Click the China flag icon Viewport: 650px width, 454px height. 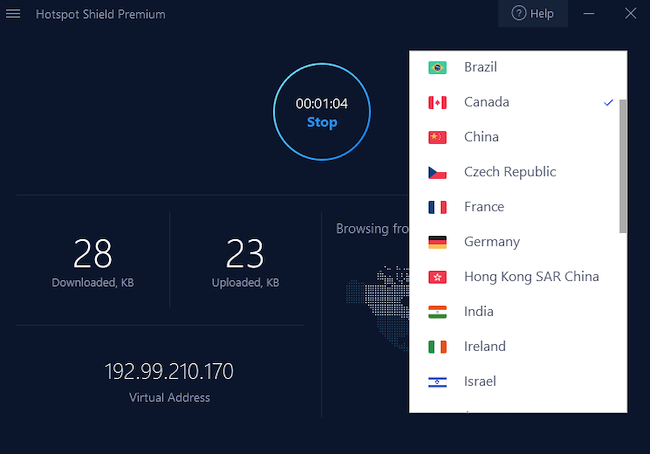(x=437, y=137)
